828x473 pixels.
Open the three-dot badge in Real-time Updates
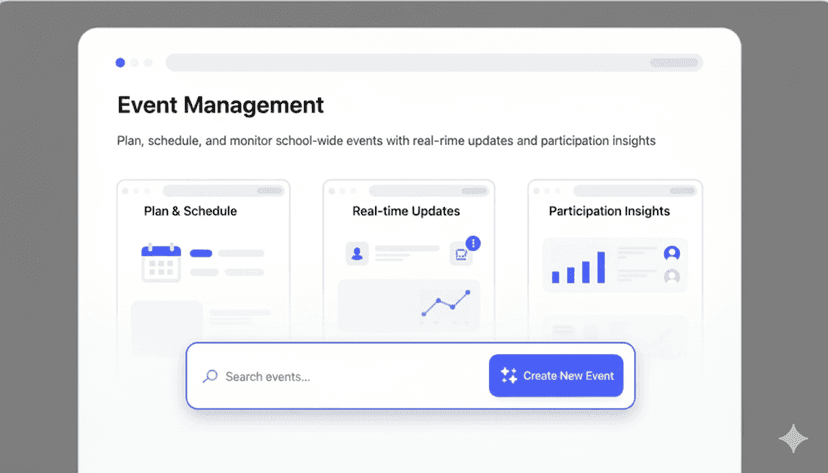tap(473, 243)
